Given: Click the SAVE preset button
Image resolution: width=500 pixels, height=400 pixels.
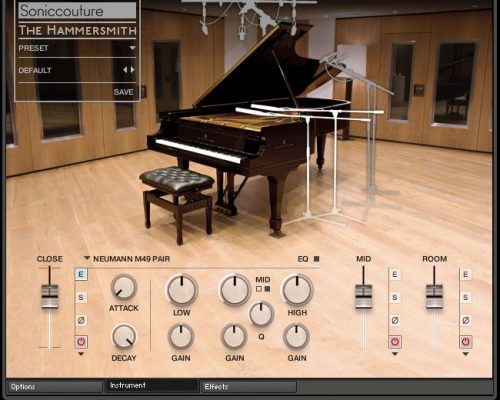Looking at the screenshot, I should (123, 92).
